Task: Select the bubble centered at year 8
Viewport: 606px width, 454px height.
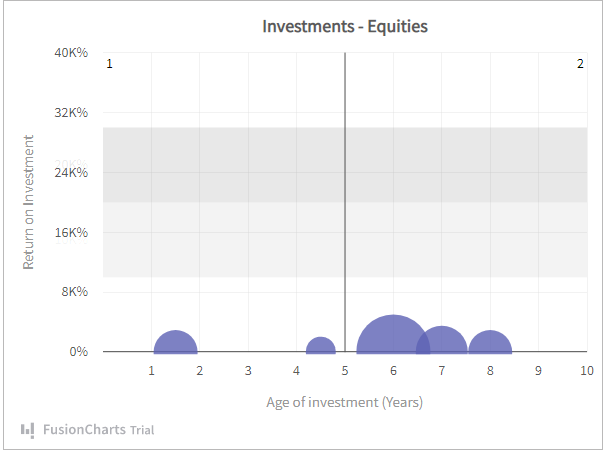Action: click(491, 343)
